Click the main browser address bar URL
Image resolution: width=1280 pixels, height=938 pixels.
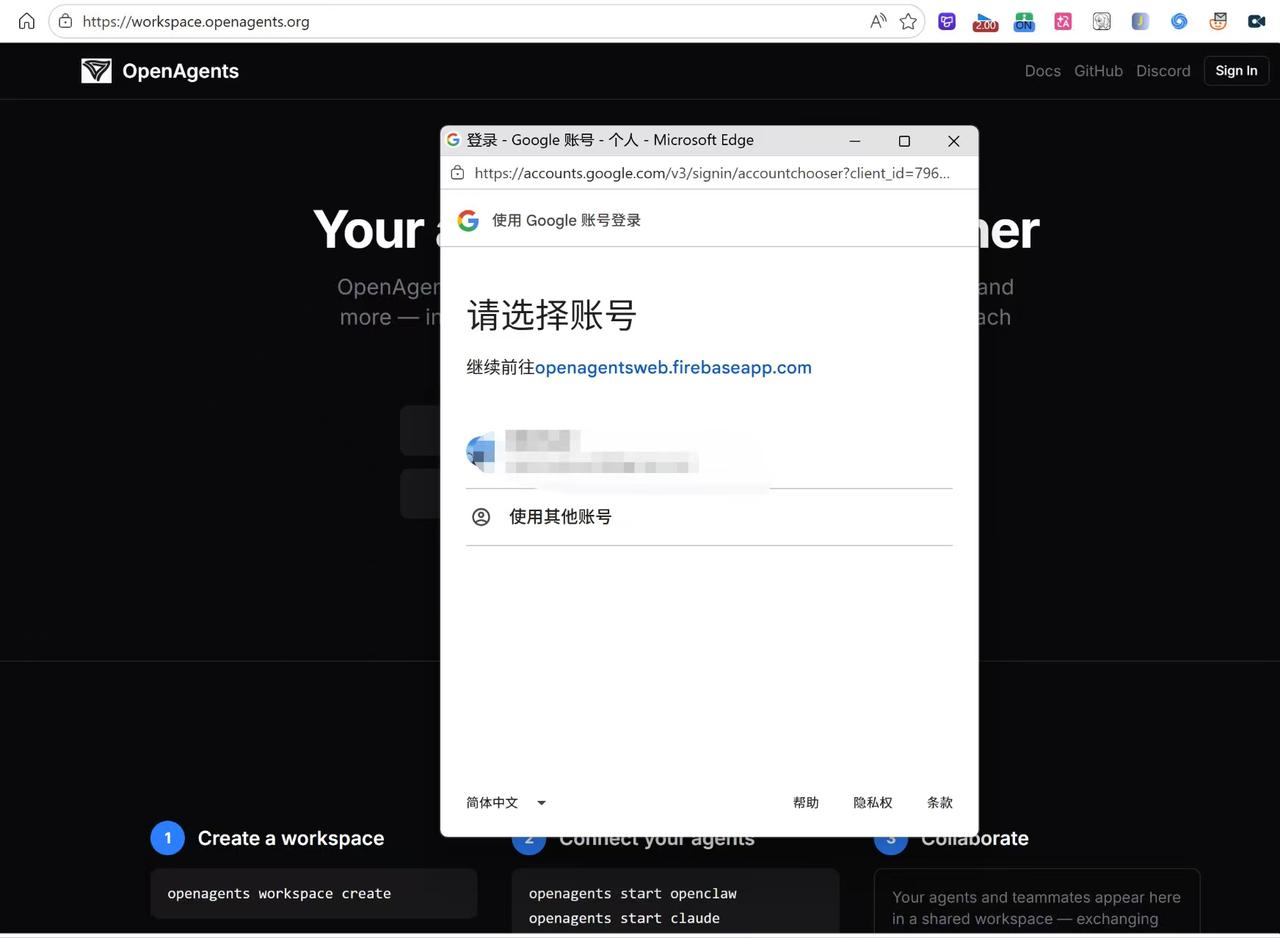(x=196, y=21)
